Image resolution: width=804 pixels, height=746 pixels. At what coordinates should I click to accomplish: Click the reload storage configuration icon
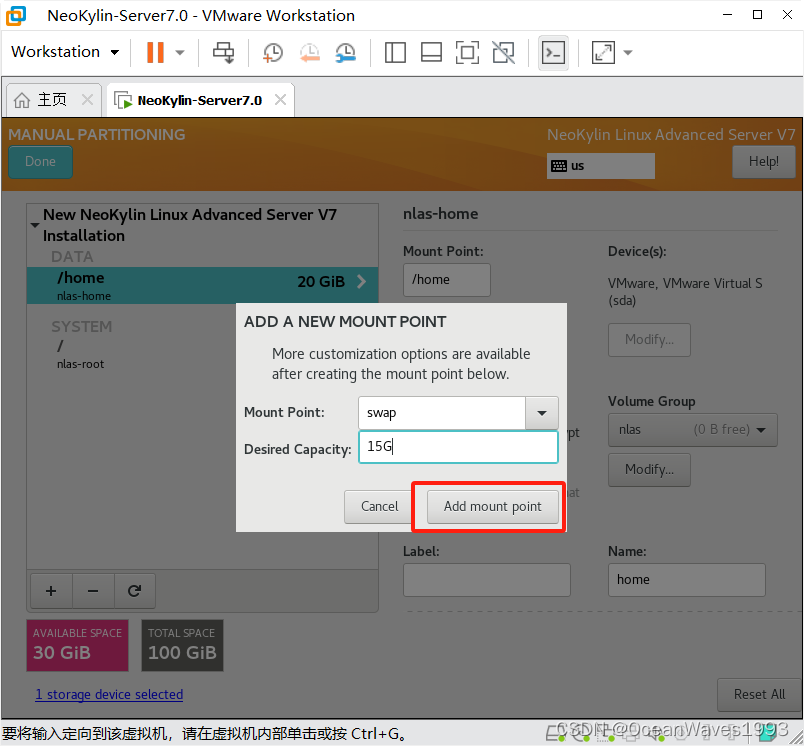(134, 591)
